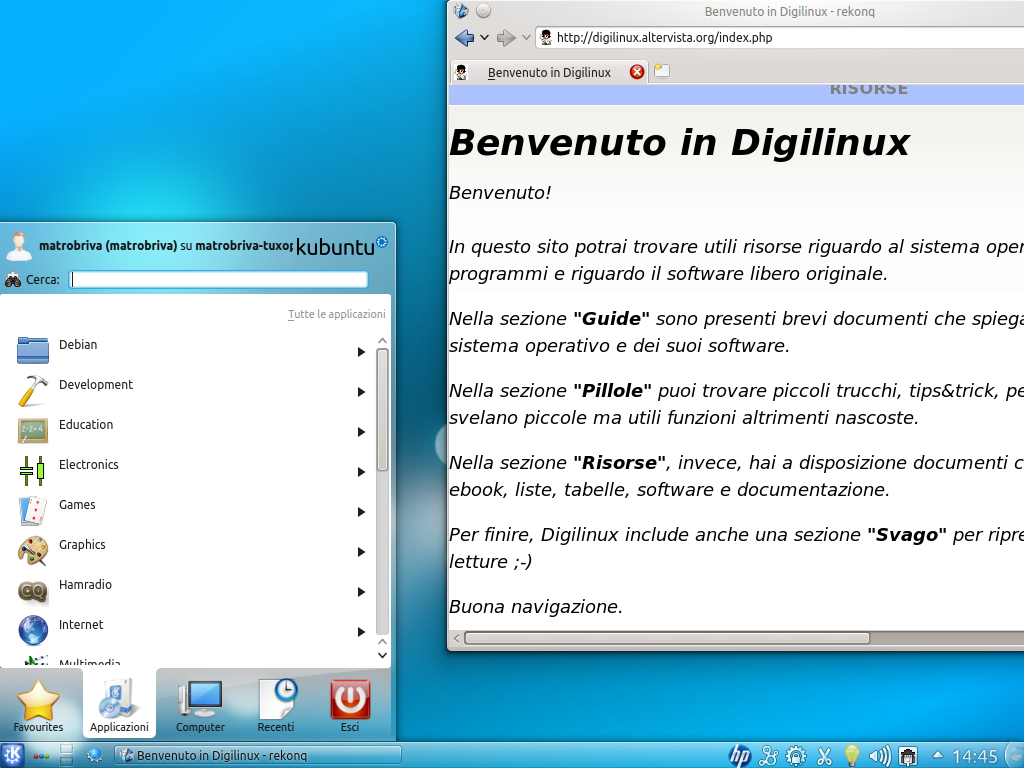
Task: Click the device notifier tray icon
Action: tap(908, 756)
